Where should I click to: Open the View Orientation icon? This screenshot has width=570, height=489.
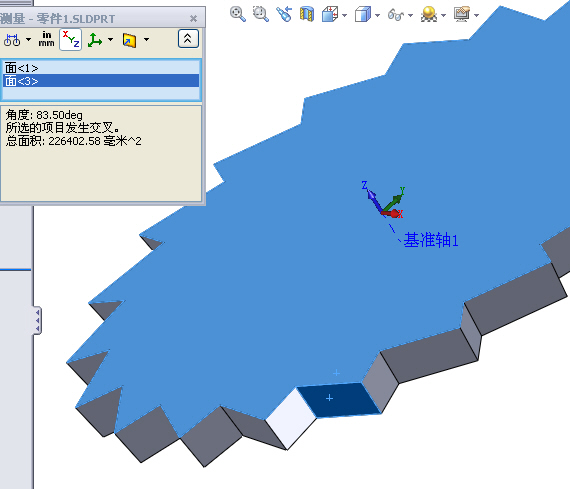(330, 15)
